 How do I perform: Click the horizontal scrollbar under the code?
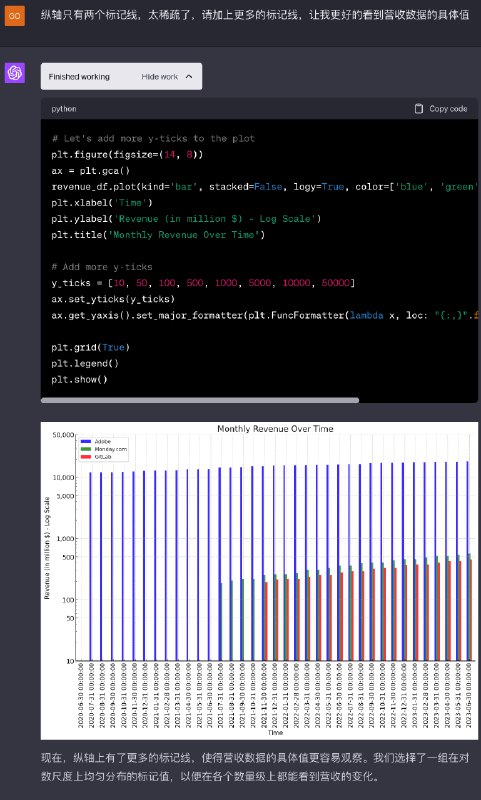coord(199,401)
